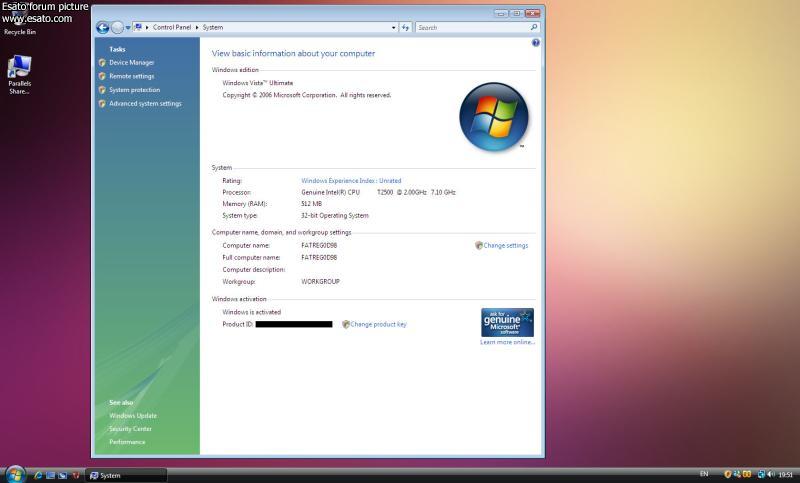
Task: Click the Change product key link
Action: coord(378,324)
